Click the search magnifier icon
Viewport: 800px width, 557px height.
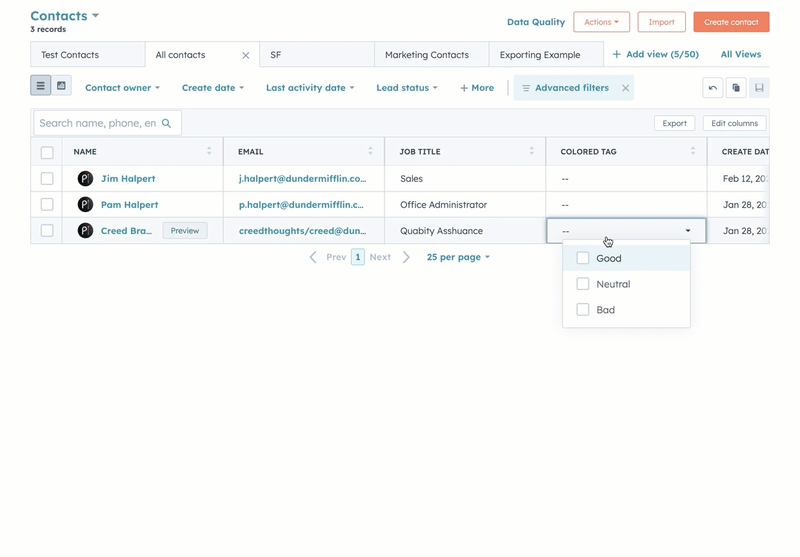click(166, 123)
